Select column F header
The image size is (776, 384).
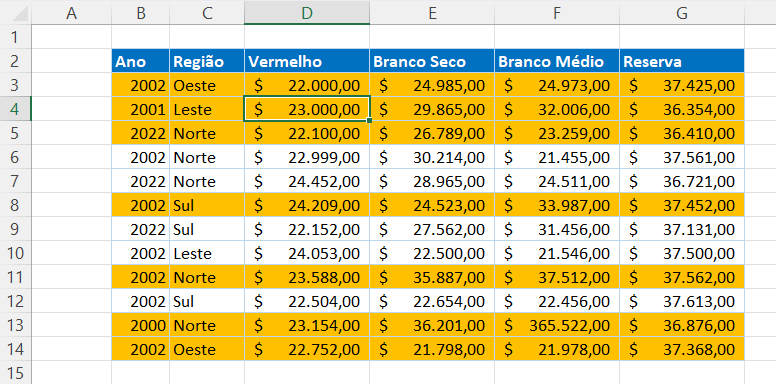[x=557, y=12]
